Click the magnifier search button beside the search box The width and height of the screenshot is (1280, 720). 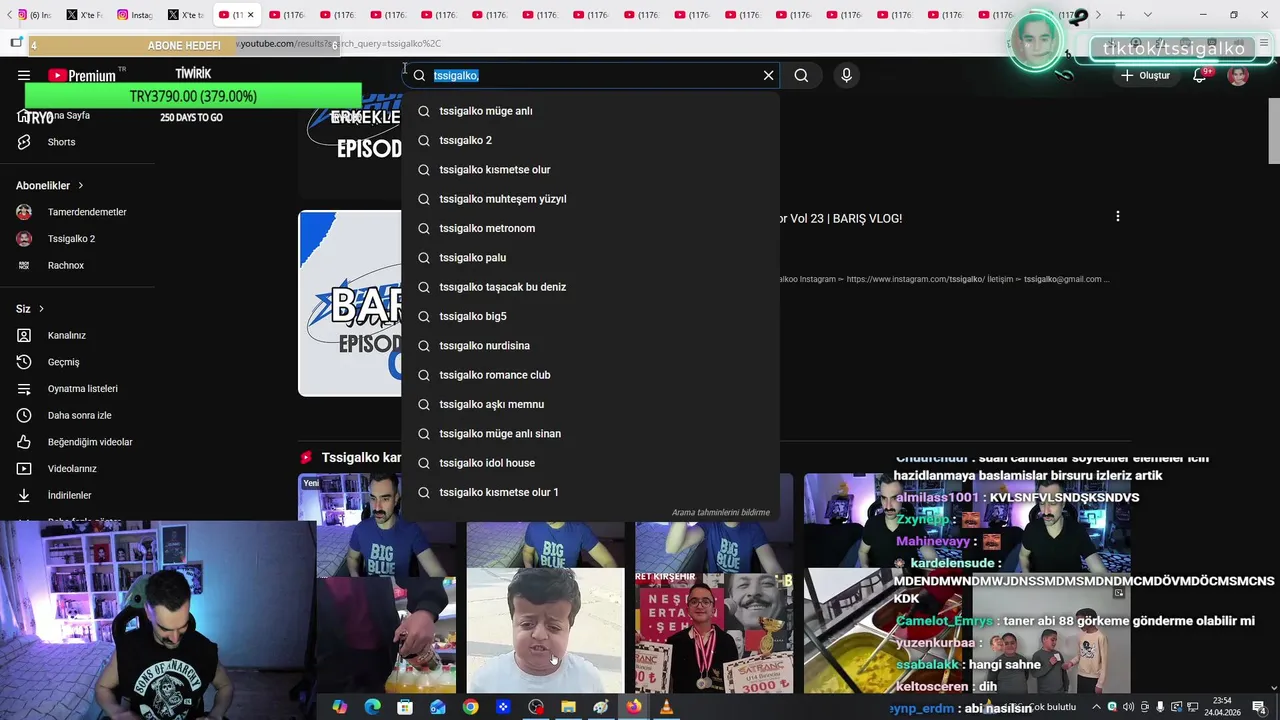tap(801, 75)
